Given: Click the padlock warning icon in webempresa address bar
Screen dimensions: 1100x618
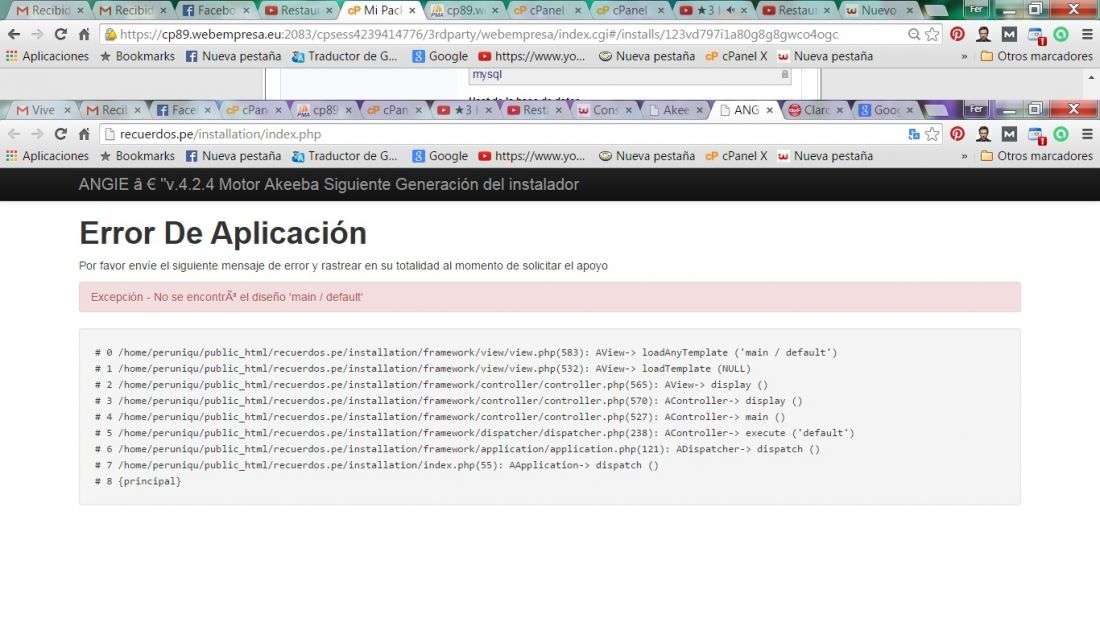Looking at the screenshot, I should (110, 34).
